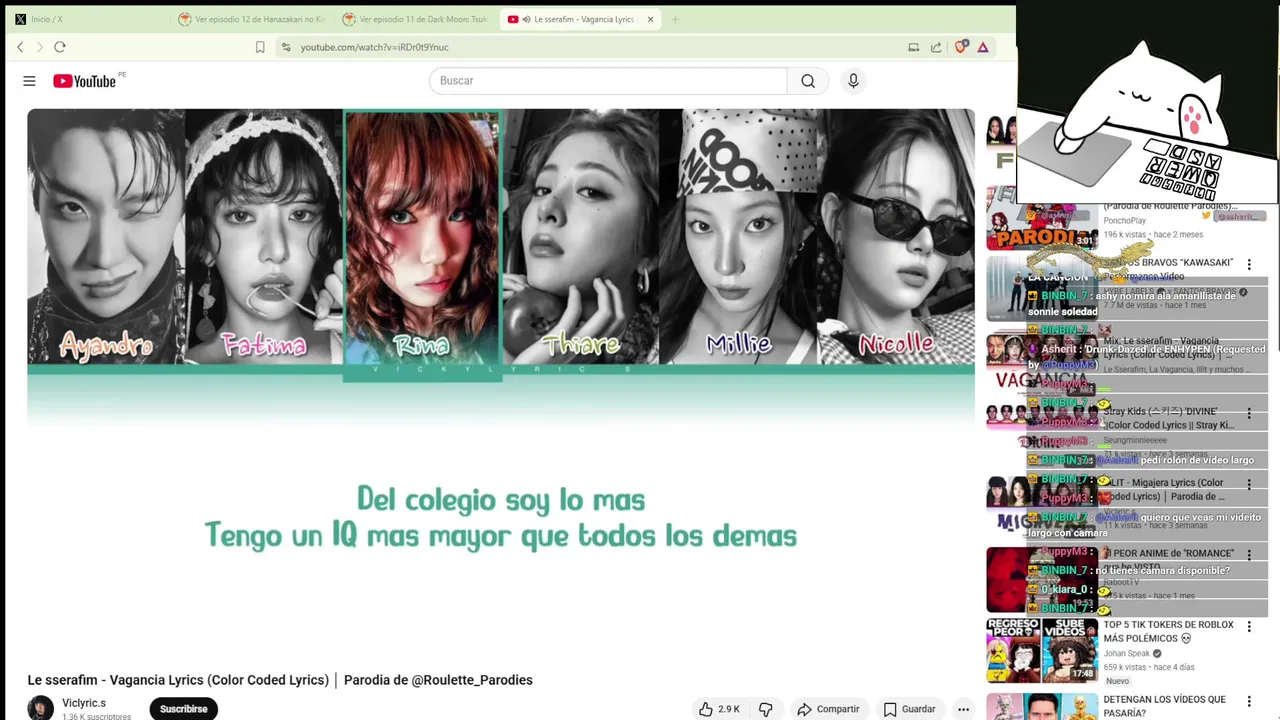The height and width of the screenshot is (720, 1280).
Task: Click the Guardar button
Action: [x=909, y=709]
